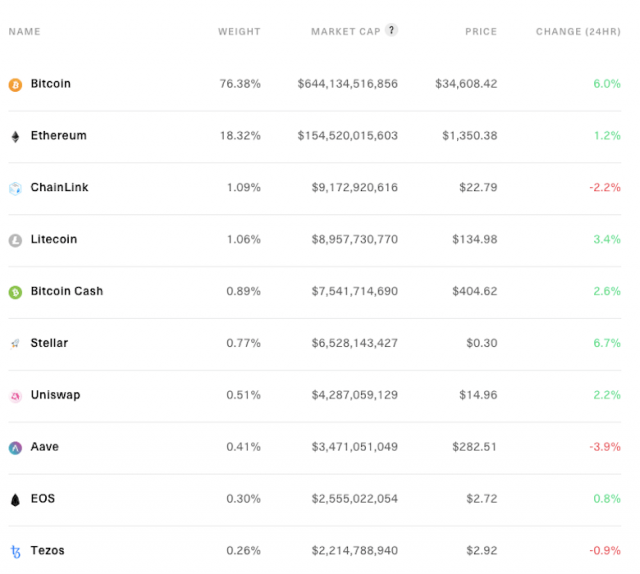Click the Uniswap unicorn icon
640x574 pixels.
pyautogui.click(x=15, y=396)
